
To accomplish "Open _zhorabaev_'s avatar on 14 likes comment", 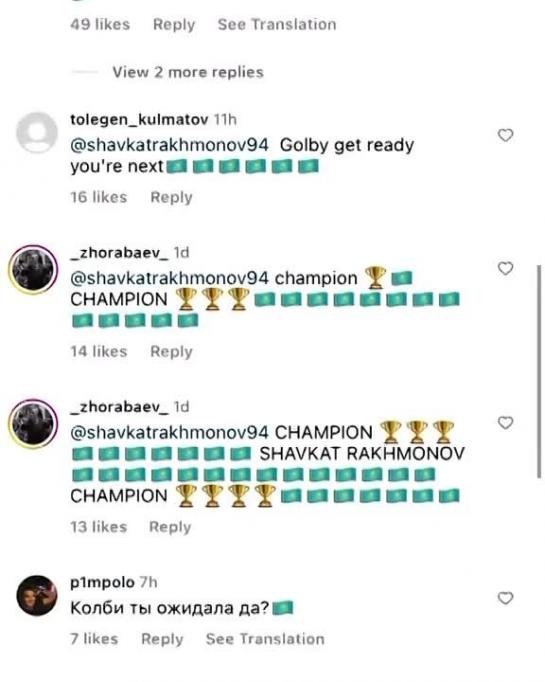I will pos(33,270).
